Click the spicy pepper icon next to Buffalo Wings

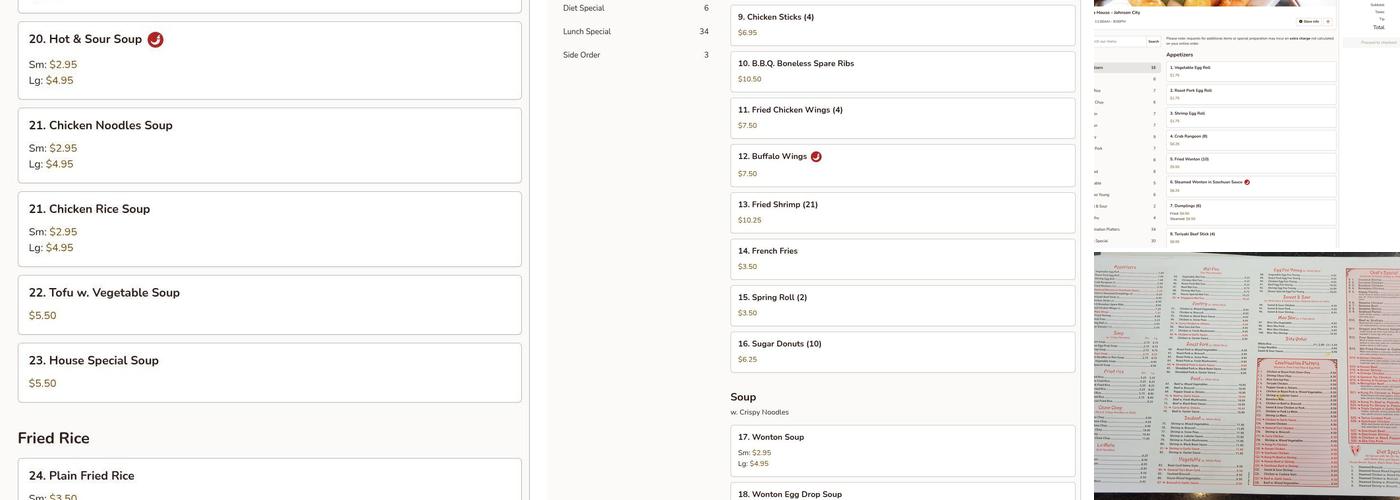pyautogui.click(x=816, y=157)
